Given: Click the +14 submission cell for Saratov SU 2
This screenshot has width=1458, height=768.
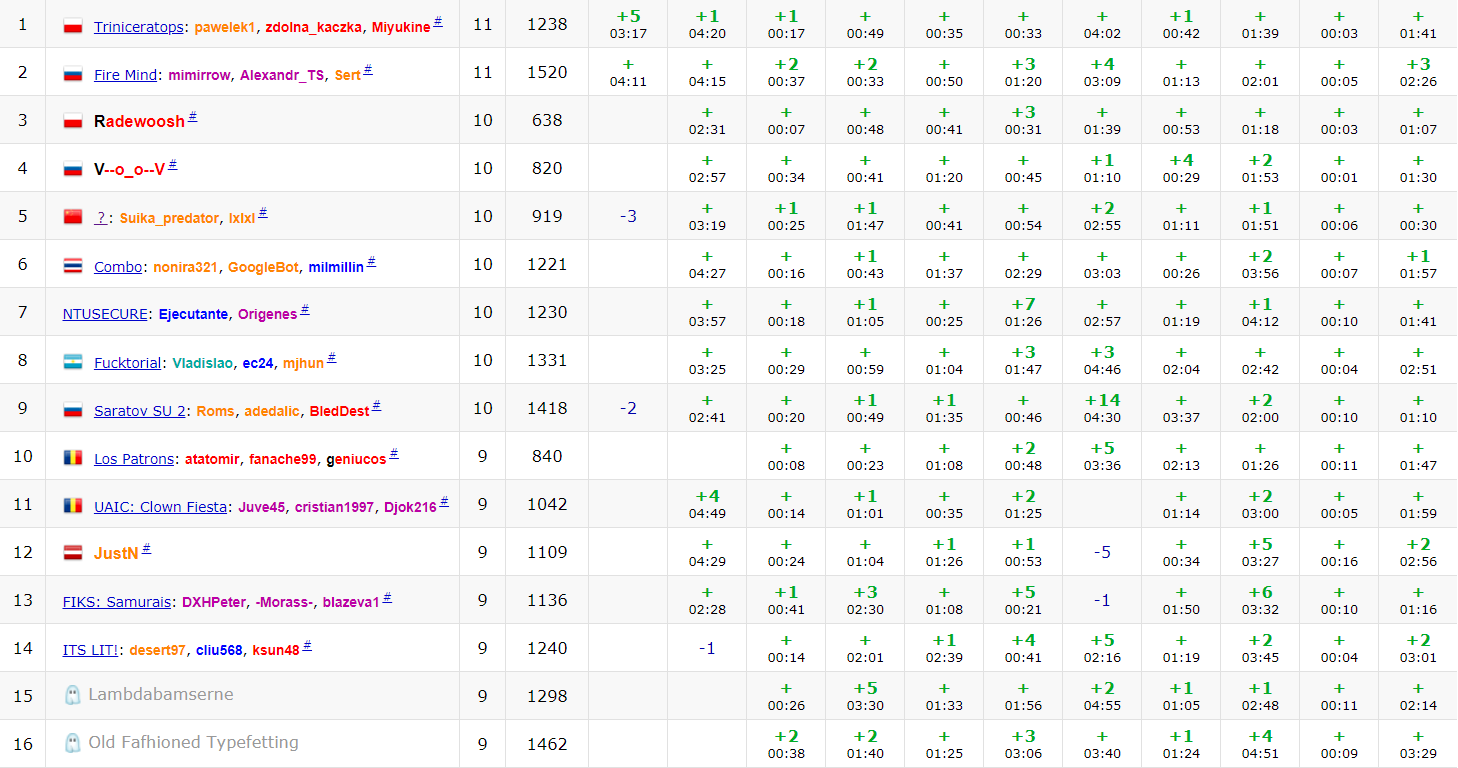Looking at the screenshot, I should click(x=1102, y=408).
